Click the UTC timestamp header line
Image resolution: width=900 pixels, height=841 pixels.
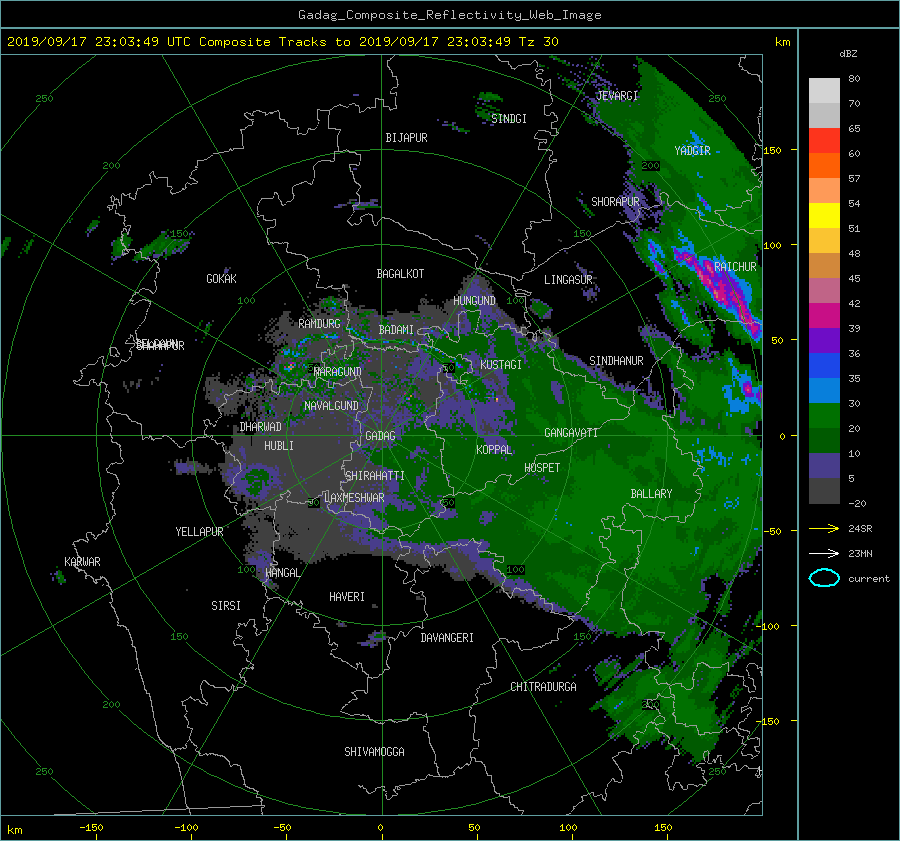pos(282,41)
